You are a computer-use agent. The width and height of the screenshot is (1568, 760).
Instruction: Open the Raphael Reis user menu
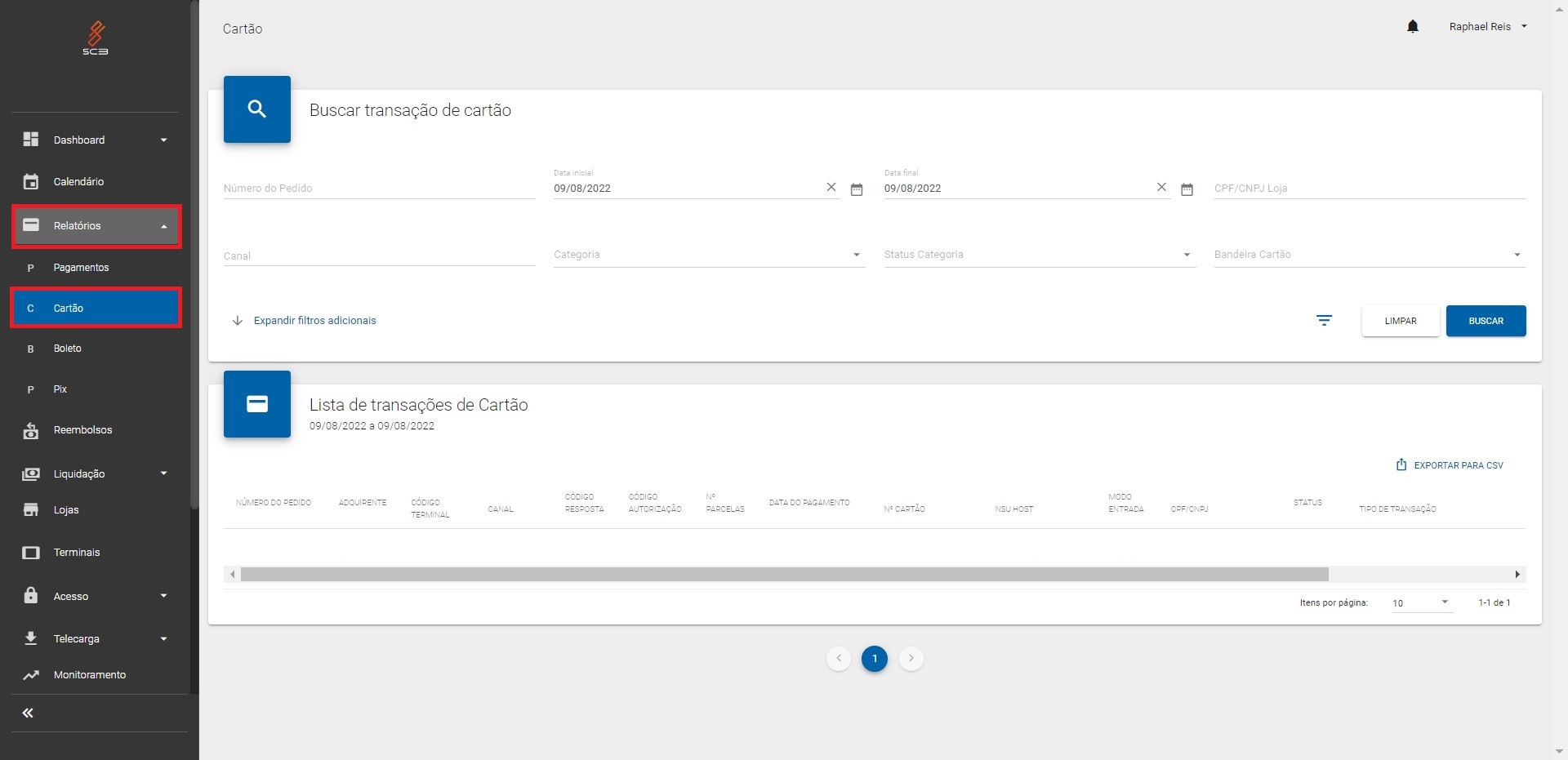pyautogui.click(x=1487, y=27)
